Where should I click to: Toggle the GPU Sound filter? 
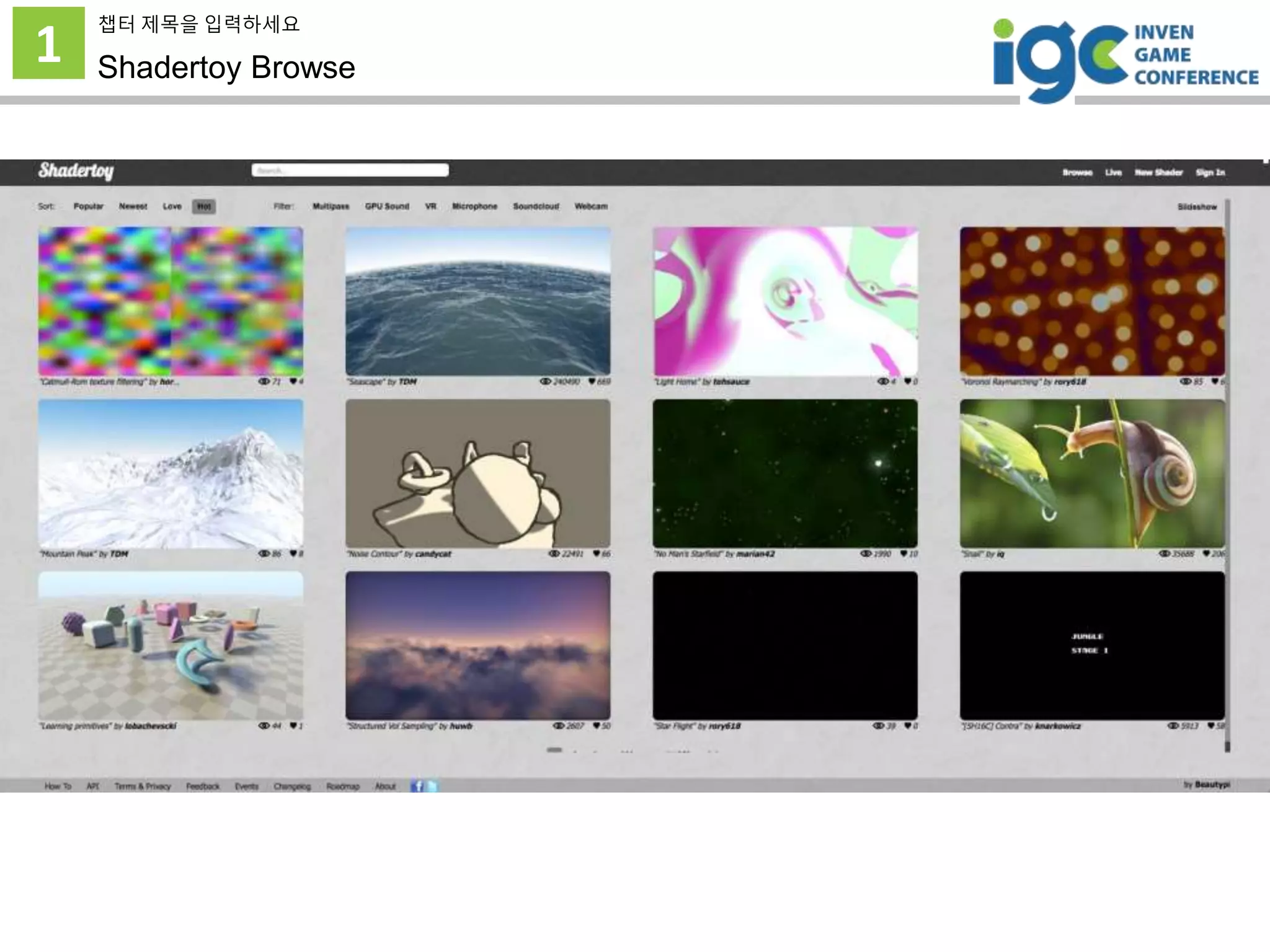387,206
